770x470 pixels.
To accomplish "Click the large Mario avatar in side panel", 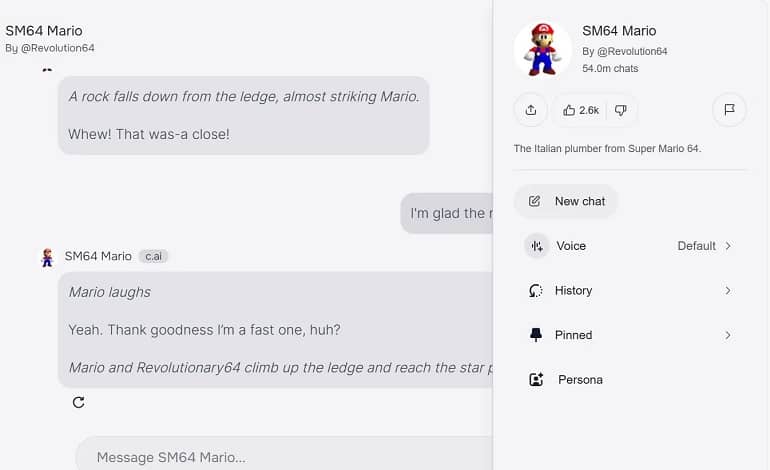I will [x=542, y=49].
